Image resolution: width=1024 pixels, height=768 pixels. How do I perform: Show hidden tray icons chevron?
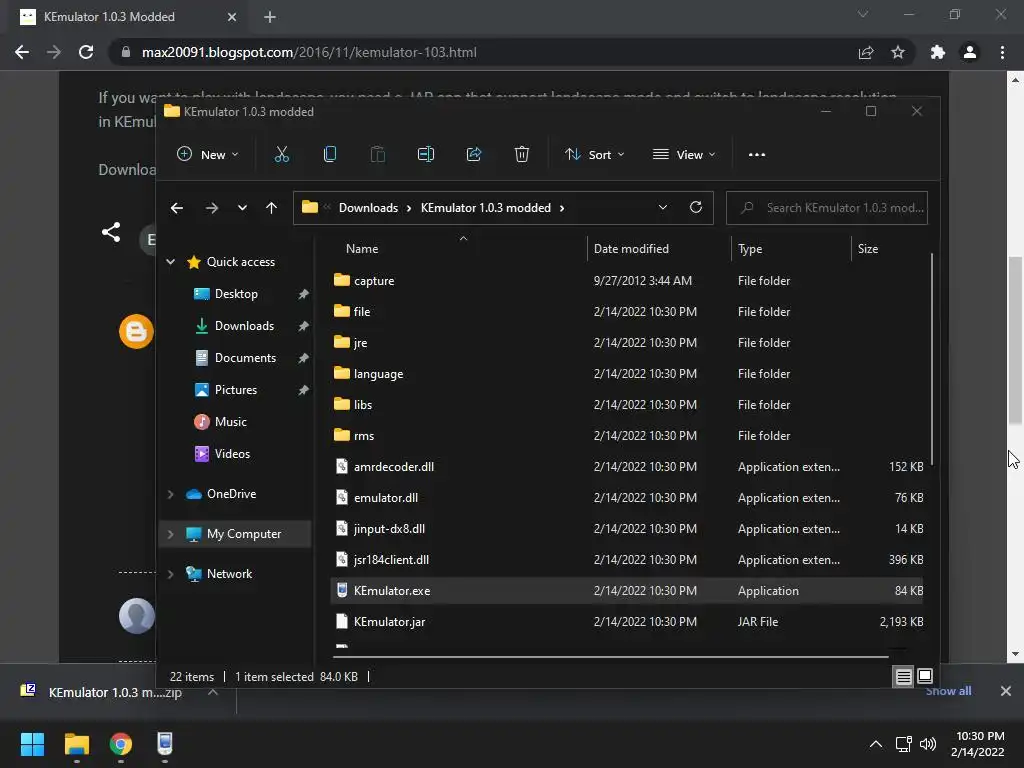pyautogui.click(x=876, y=744)
